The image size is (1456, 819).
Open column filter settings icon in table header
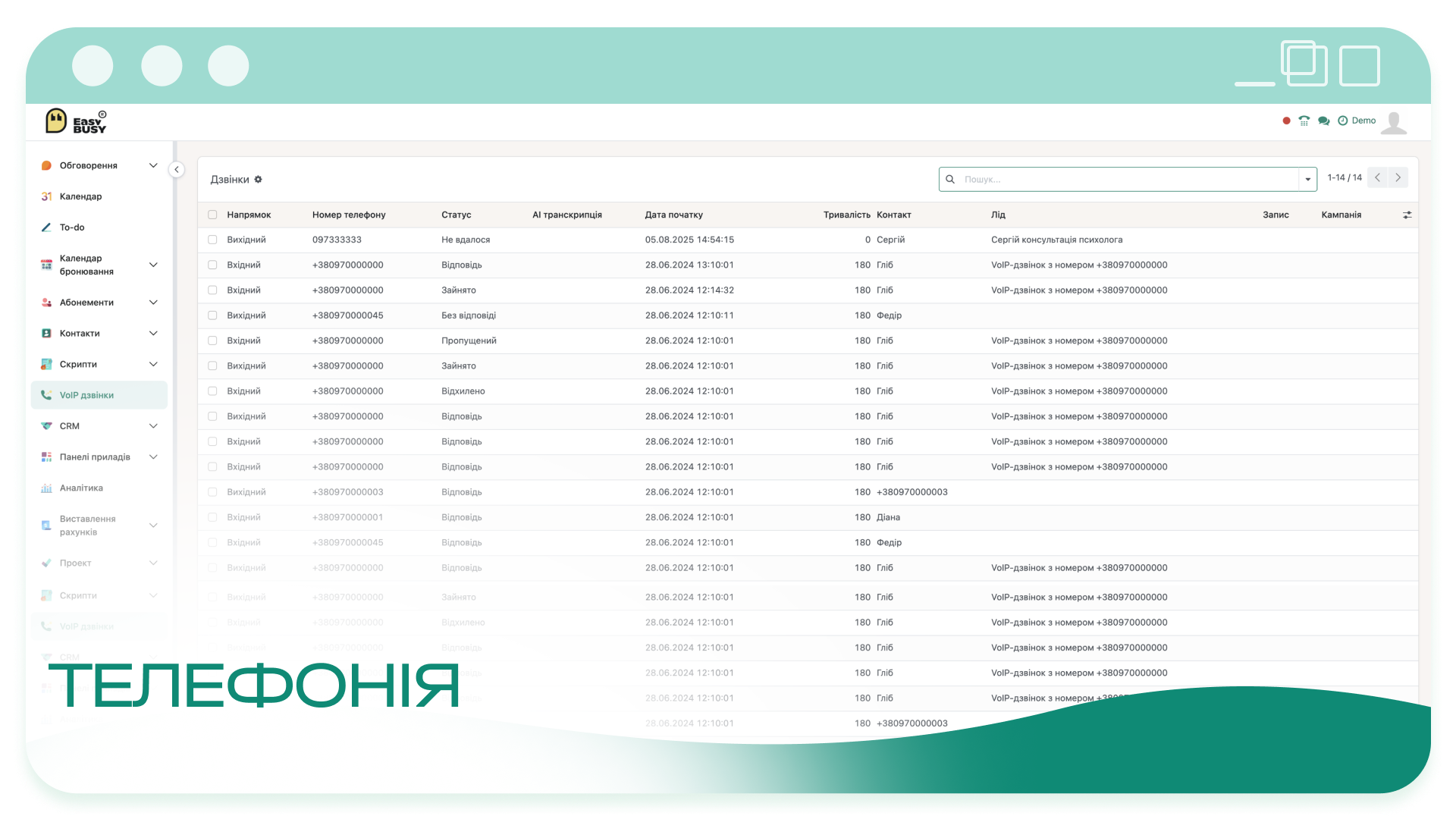coord(1407,215)
